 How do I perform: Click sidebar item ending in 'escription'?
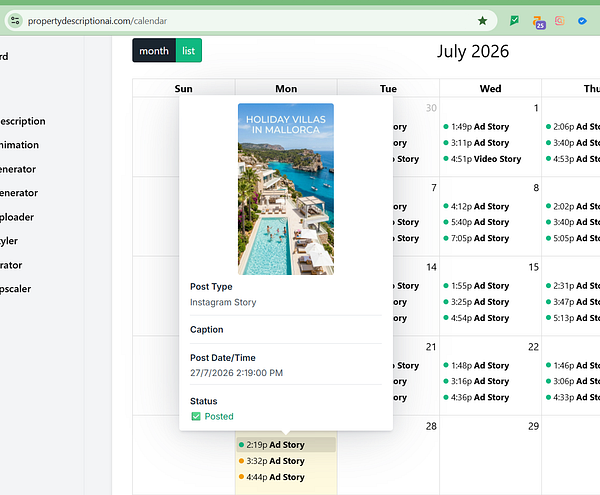23,121
